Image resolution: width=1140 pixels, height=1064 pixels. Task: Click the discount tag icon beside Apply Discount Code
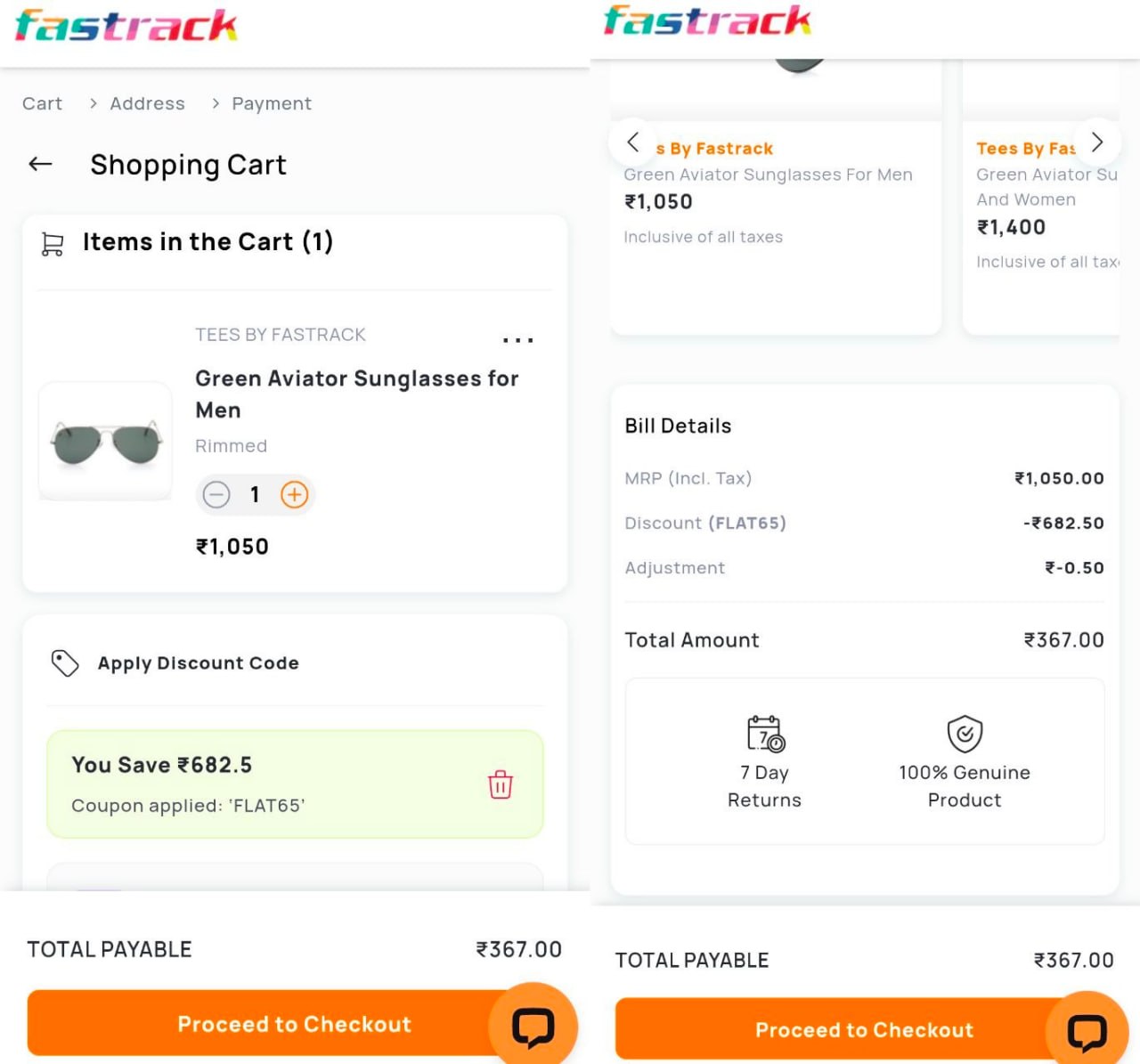[64, 662]
